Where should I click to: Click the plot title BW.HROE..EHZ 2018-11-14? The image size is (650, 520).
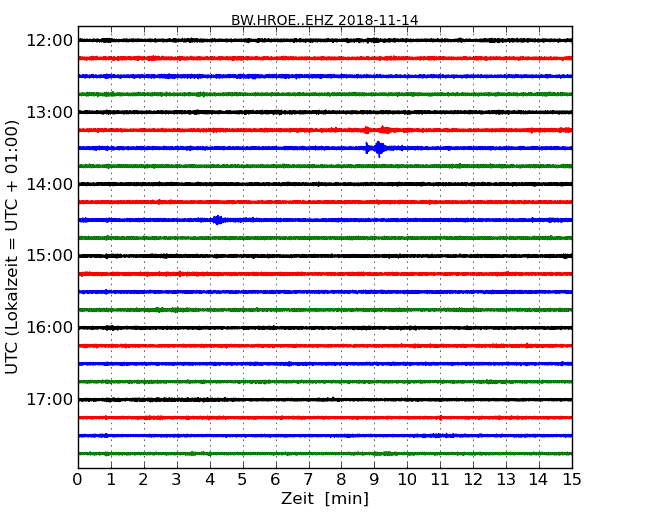(325, 20)
